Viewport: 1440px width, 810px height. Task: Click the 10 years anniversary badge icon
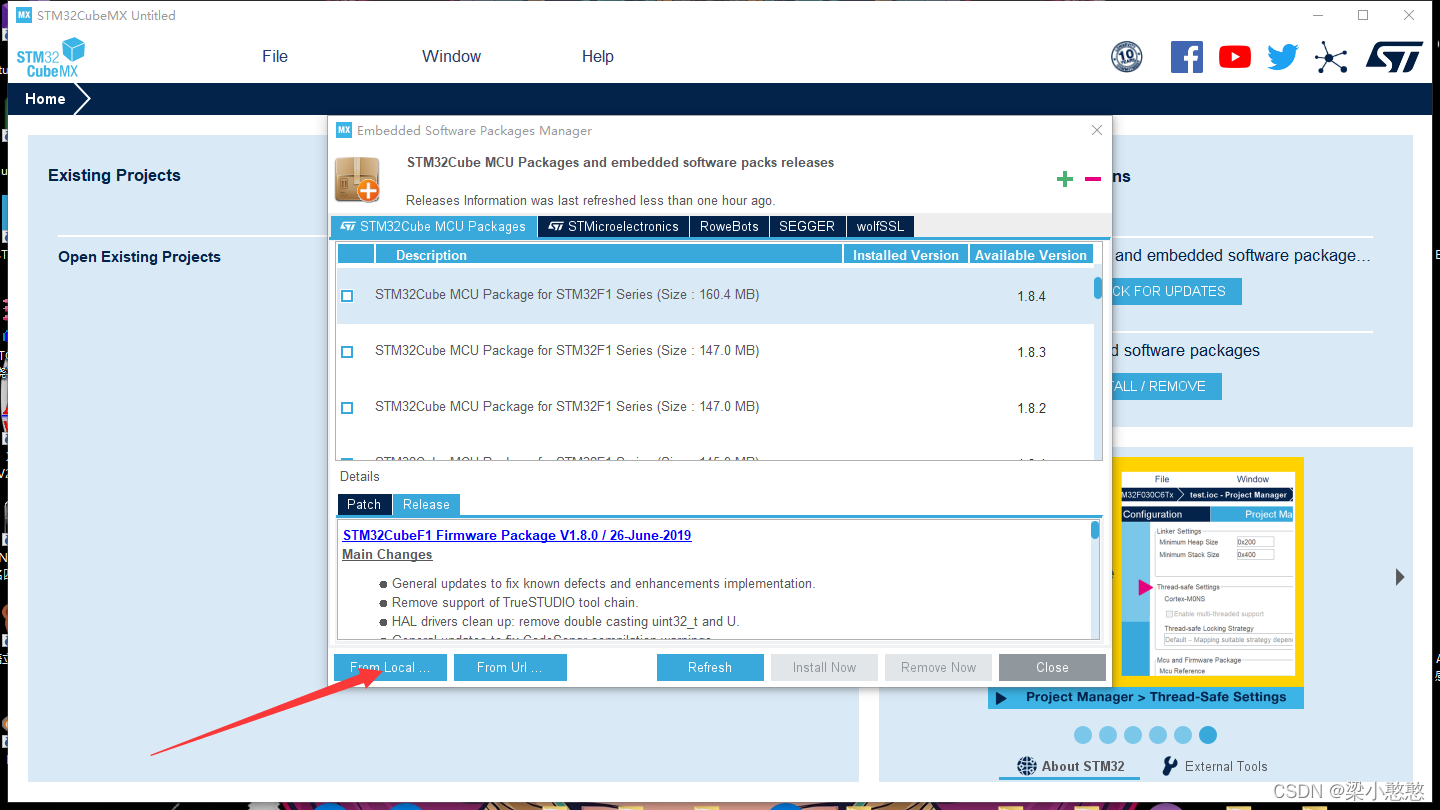click(x=1127, y=57)
